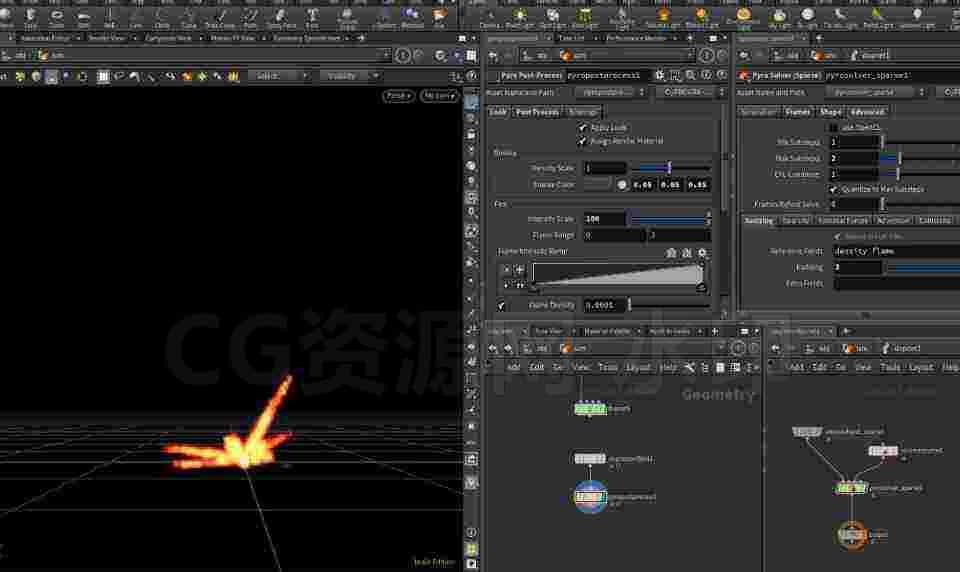Open the Layout menu in Geometry network

click(638, 367)
